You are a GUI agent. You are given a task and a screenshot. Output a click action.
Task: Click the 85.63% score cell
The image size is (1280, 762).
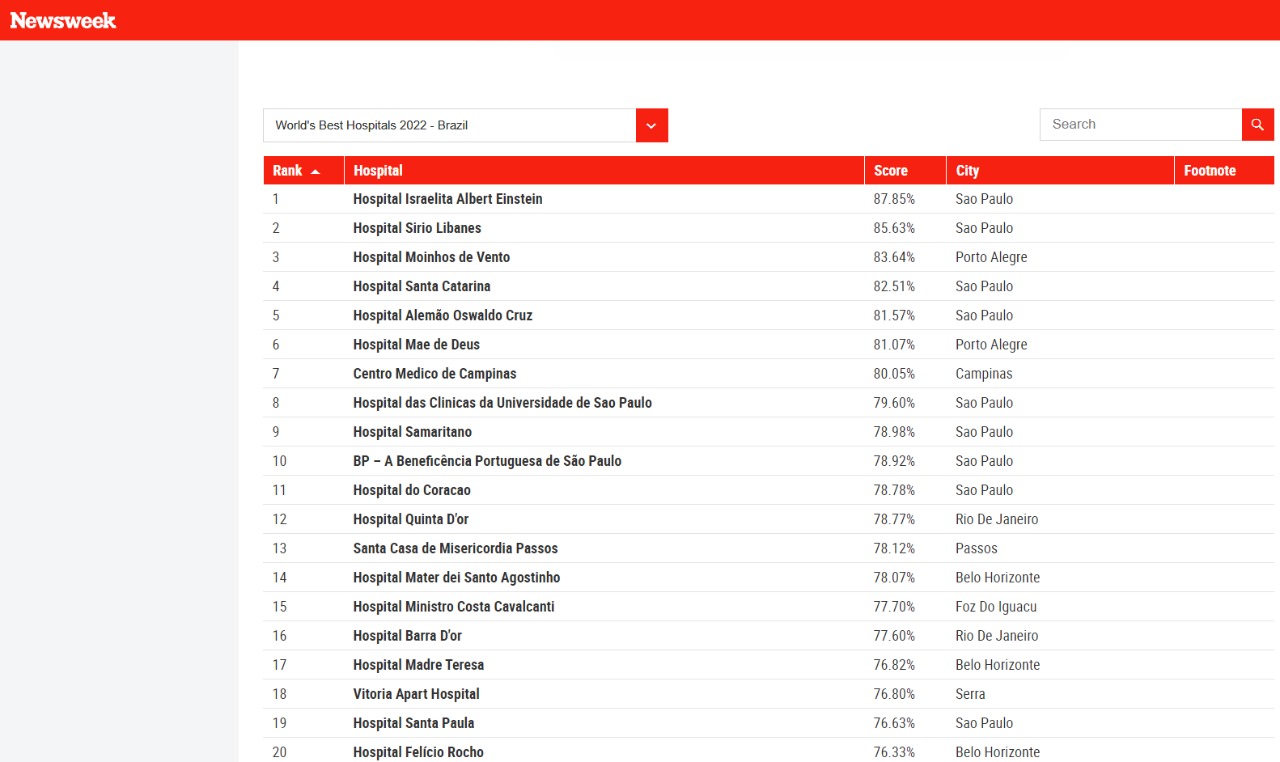click(x=894, y=228)
